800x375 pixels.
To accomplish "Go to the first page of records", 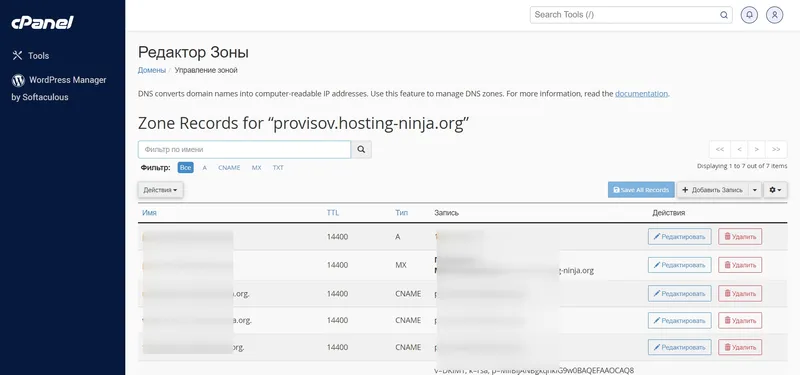I will (720, 149).
